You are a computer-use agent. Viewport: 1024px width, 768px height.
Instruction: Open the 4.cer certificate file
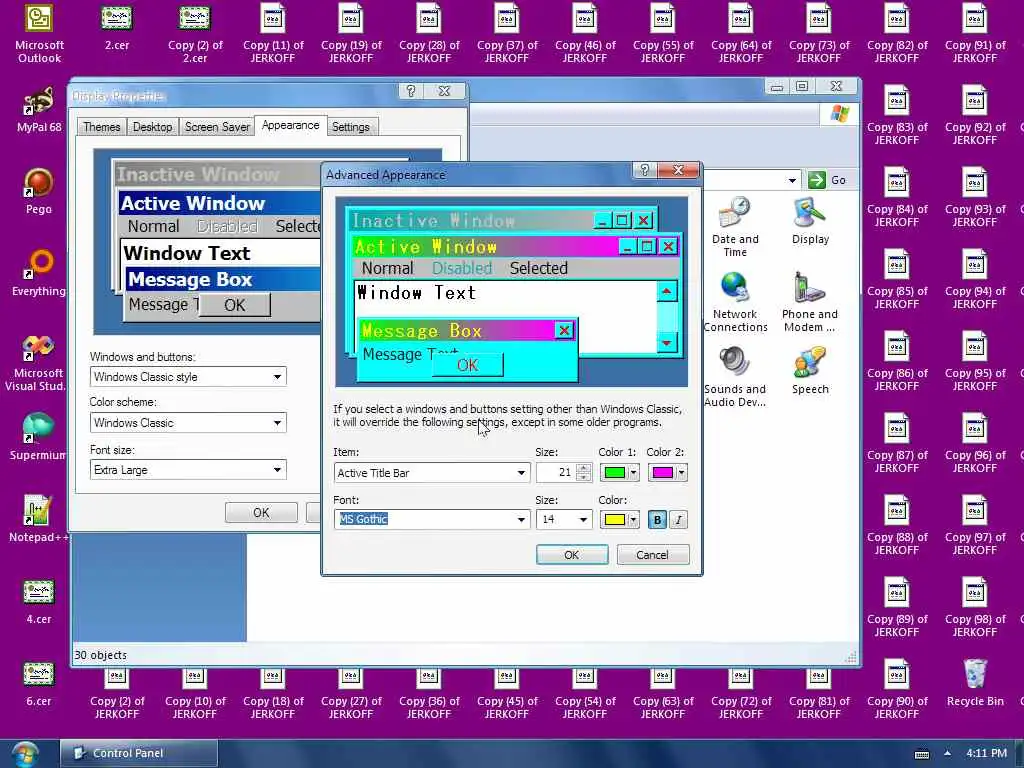[x=39, y=601]
